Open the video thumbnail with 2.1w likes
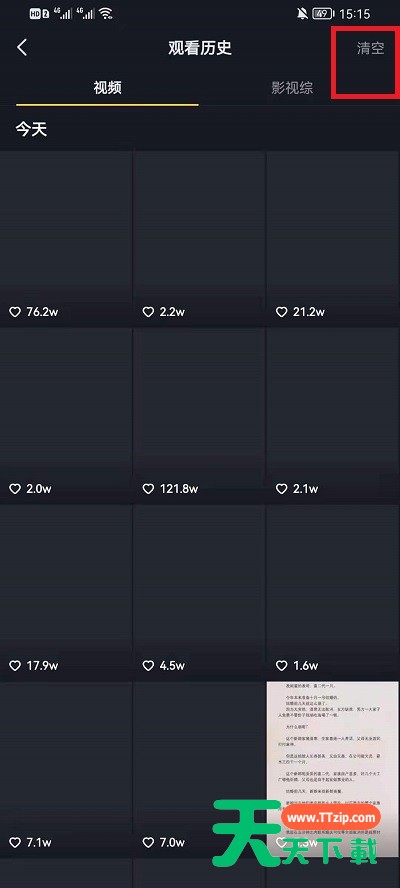Image resolution: width=400 pixels, height=888 pixels. tap(333, 415)
